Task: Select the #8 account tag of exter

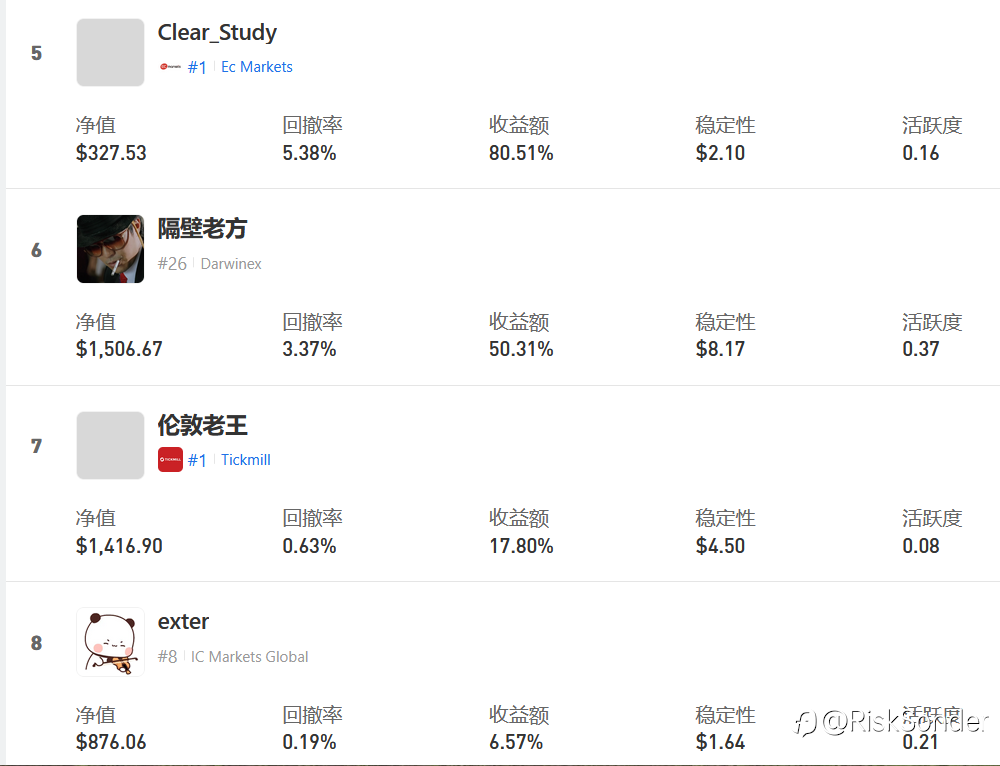Action: (168, 656)
